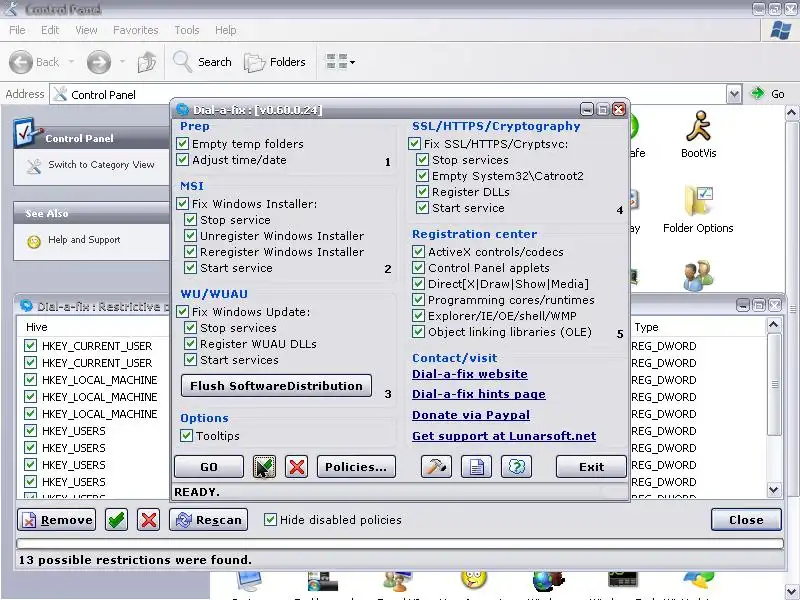Open the Dial-a-fix website link
This screenshot has height=600, width=800.
[470, 374]
